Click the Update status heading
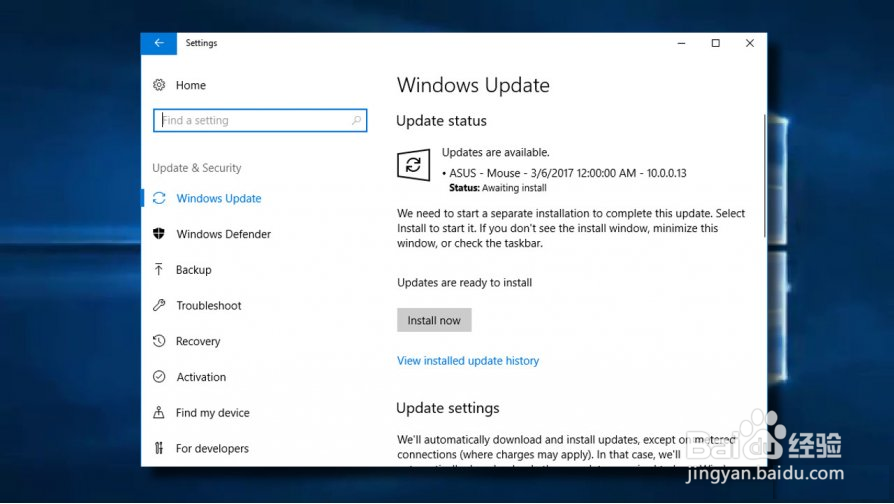Viewport: 894px width, 504px height. [441, 121]
